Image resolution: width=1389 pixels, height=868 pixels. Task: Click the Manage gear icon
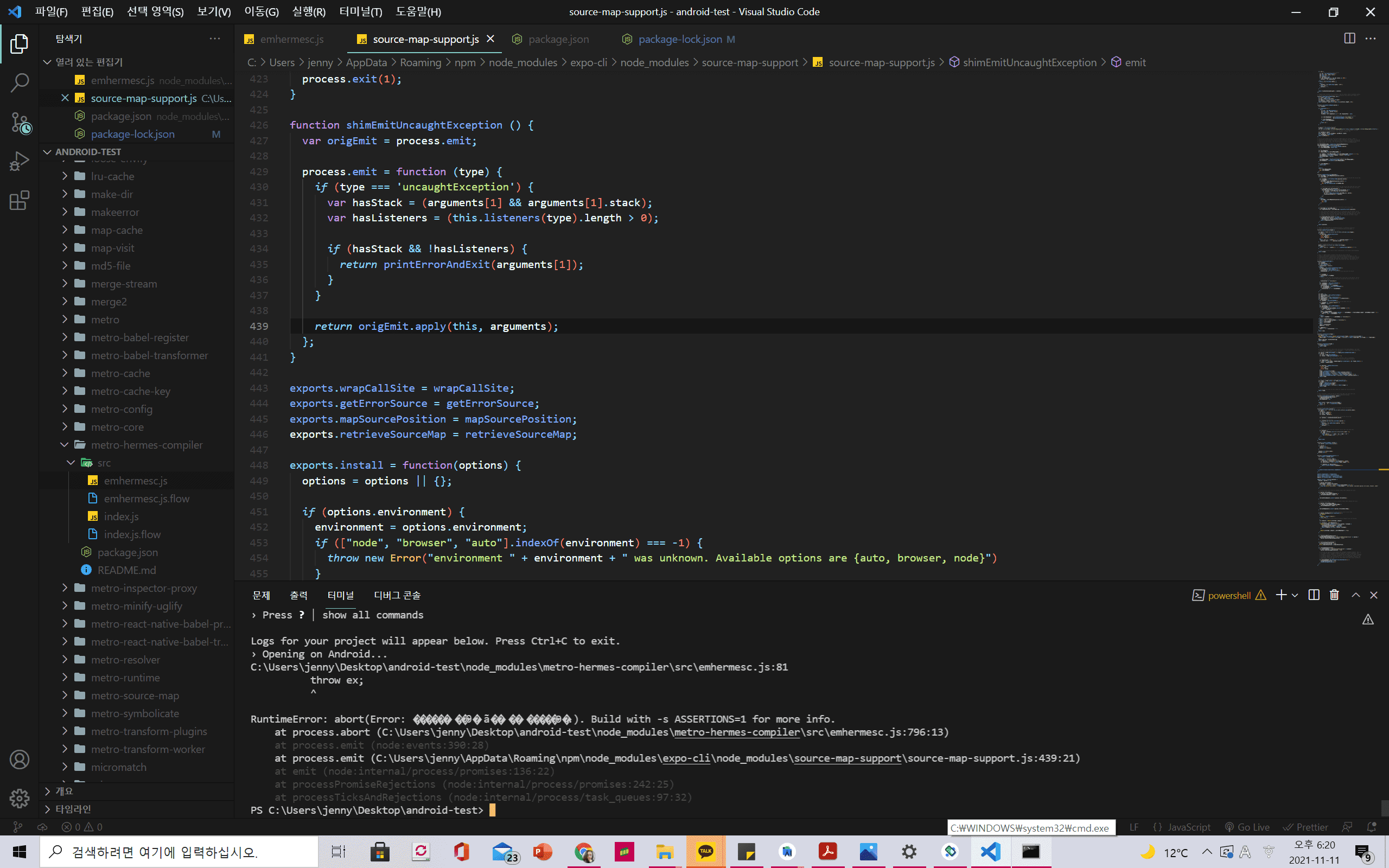pyautogui.click(x=20, y=798)
